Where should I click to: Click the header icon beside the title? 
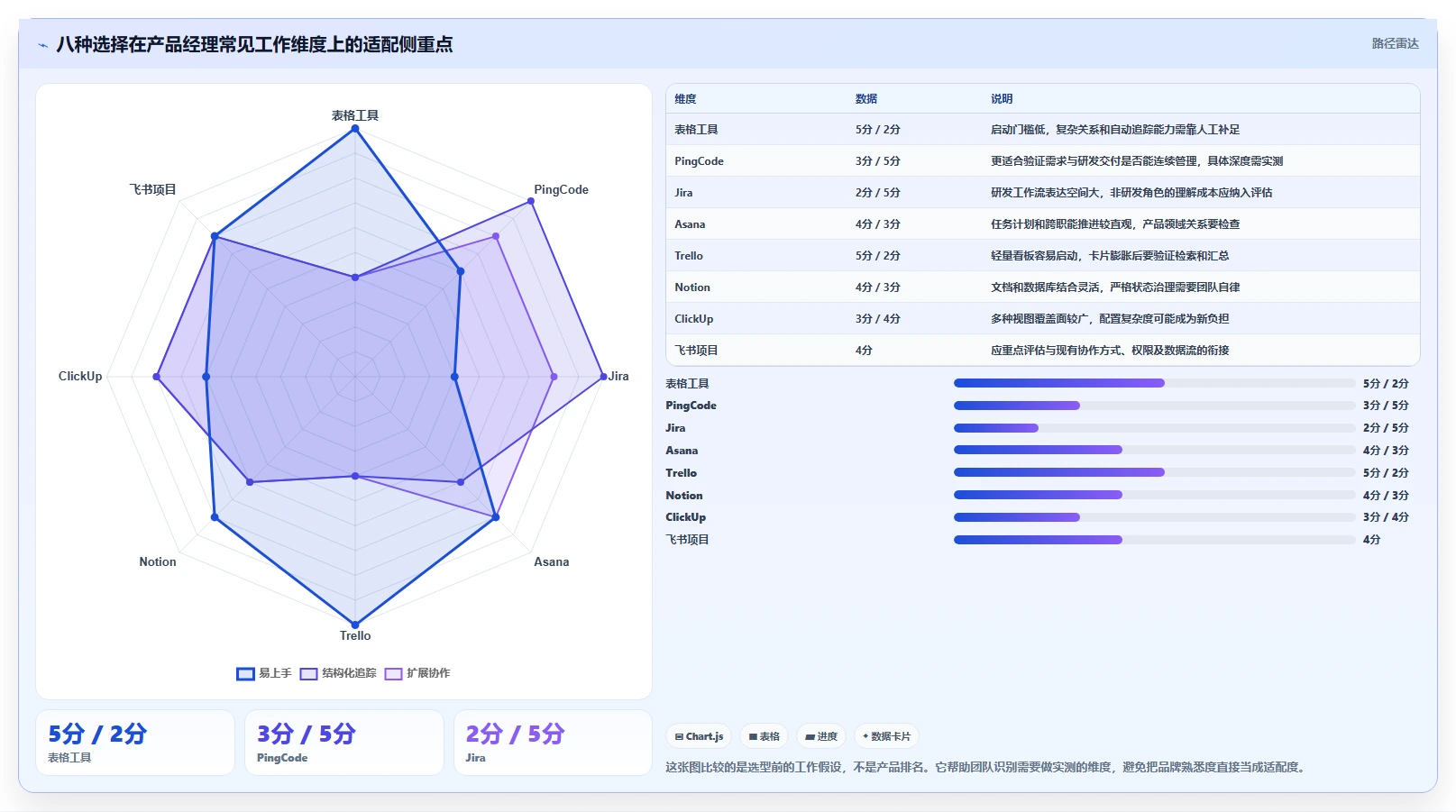point(42,44)
